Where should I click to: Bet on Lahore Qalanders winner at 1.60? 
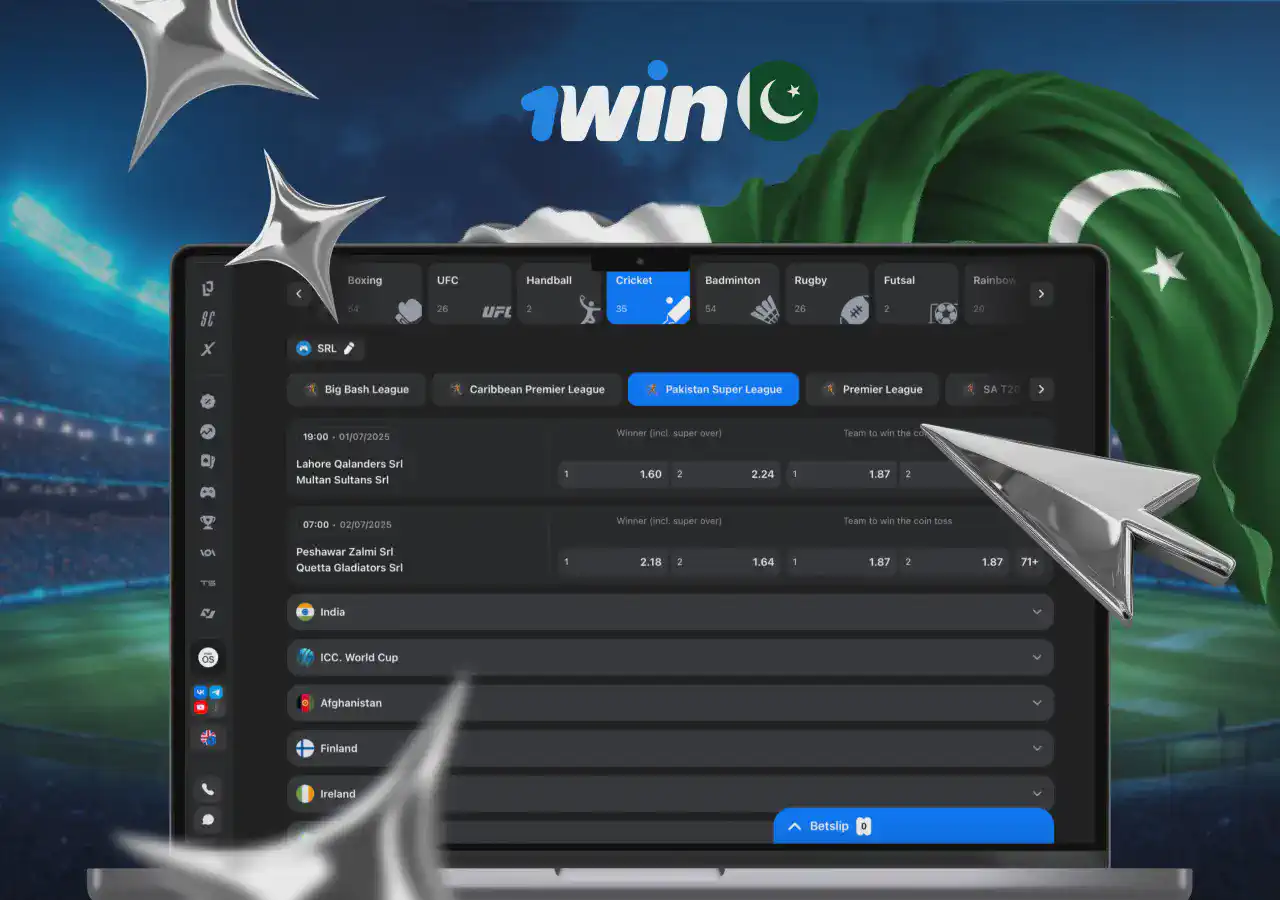click(x=613, y=474)
